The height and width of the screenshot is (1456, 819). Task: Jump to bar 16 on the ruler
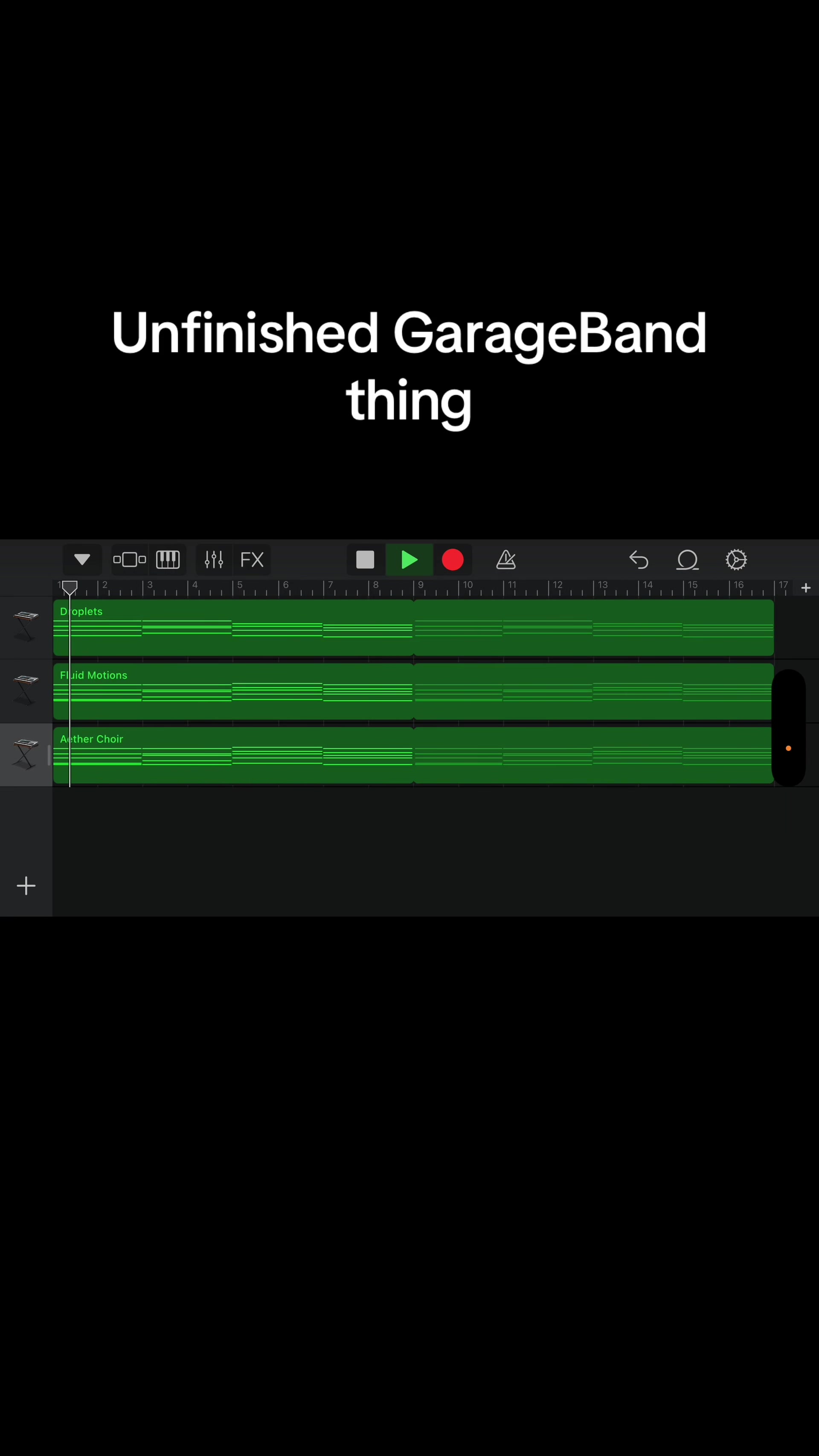738,585
